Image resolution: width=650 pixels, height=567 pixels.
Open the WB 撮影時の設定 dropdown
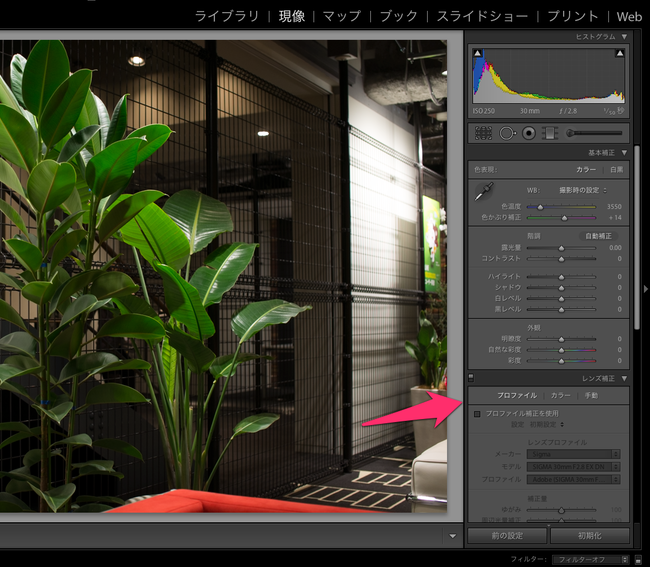(x=582, y=190)
